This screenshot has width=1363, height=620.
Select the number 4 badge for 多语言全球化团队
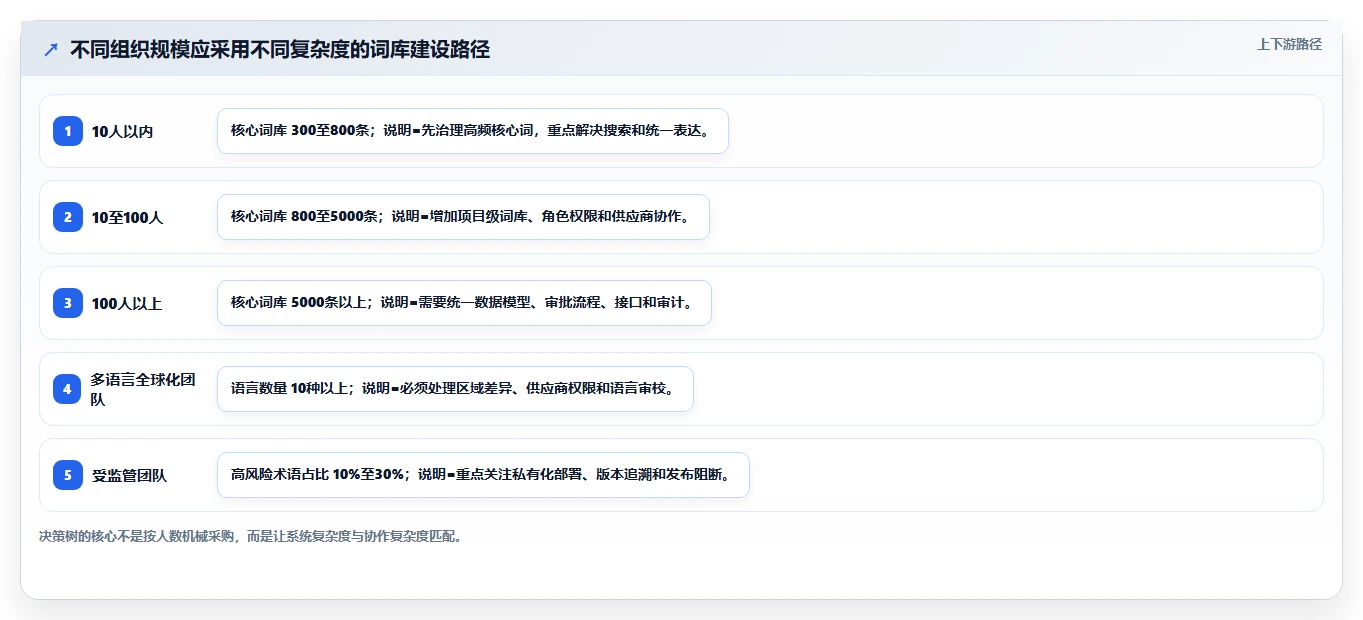coord(68,389)
